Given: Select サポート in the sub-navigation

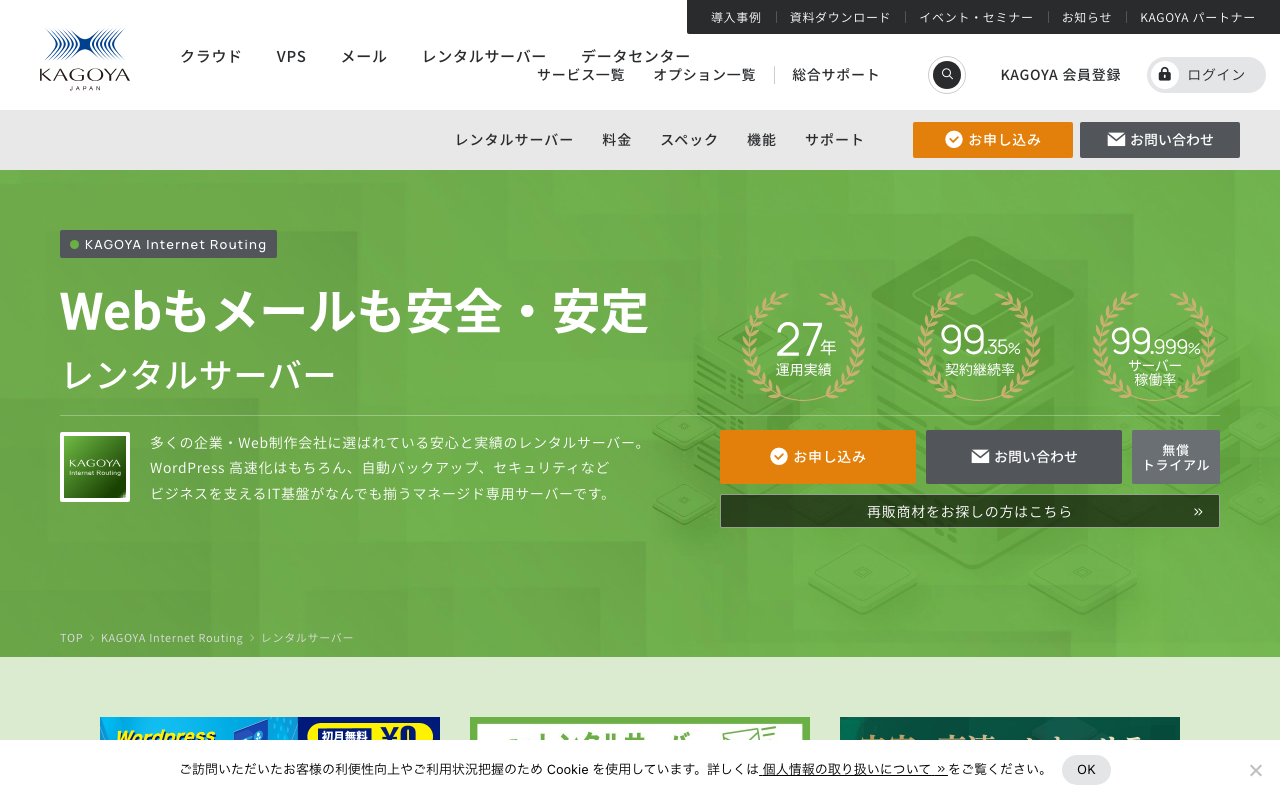Looking at the screenshot, I should pyautogui.click(x=834, y=140).
